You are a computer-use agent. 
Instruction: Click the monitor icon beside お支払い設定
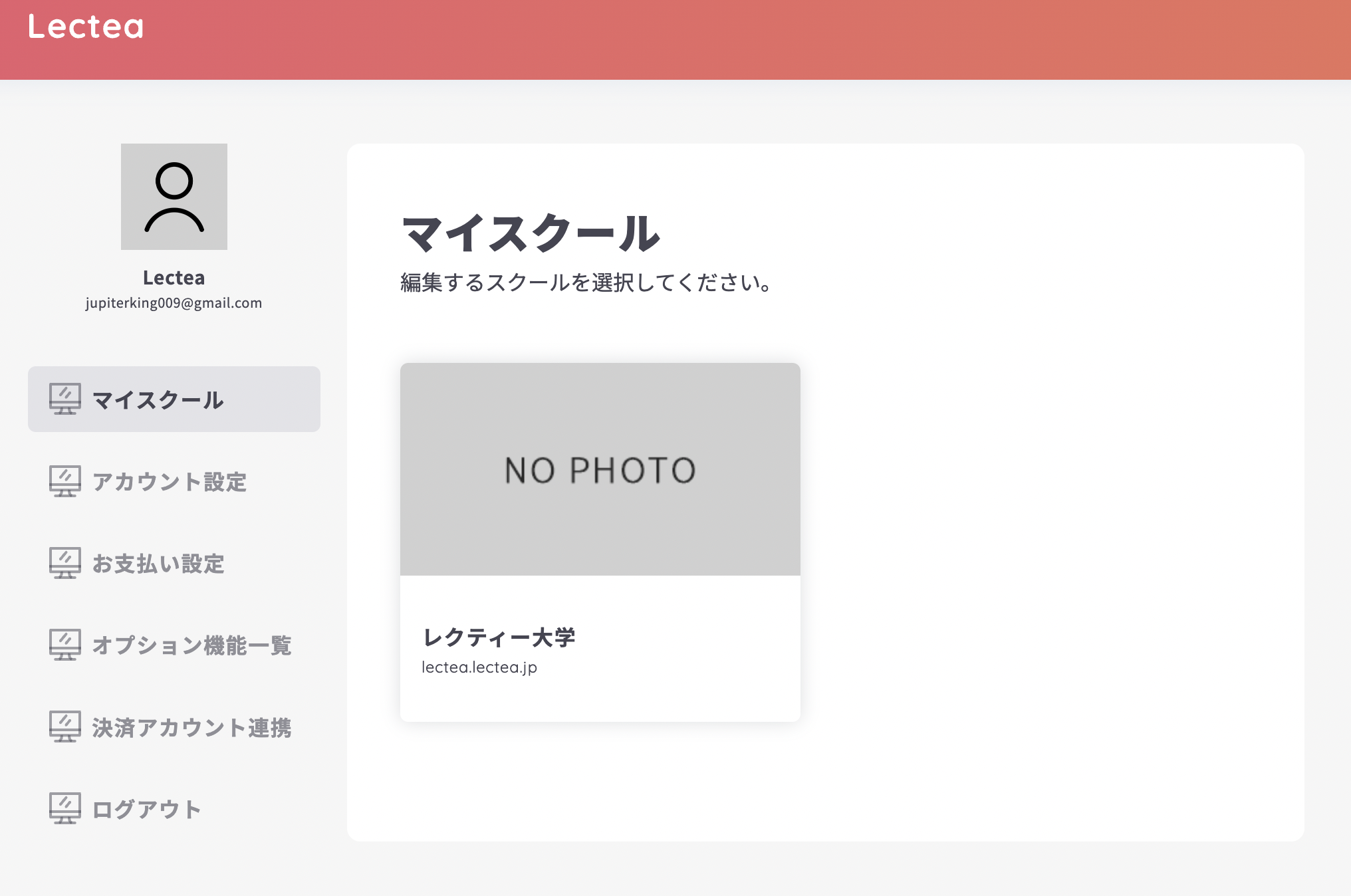tap(64, 563)
